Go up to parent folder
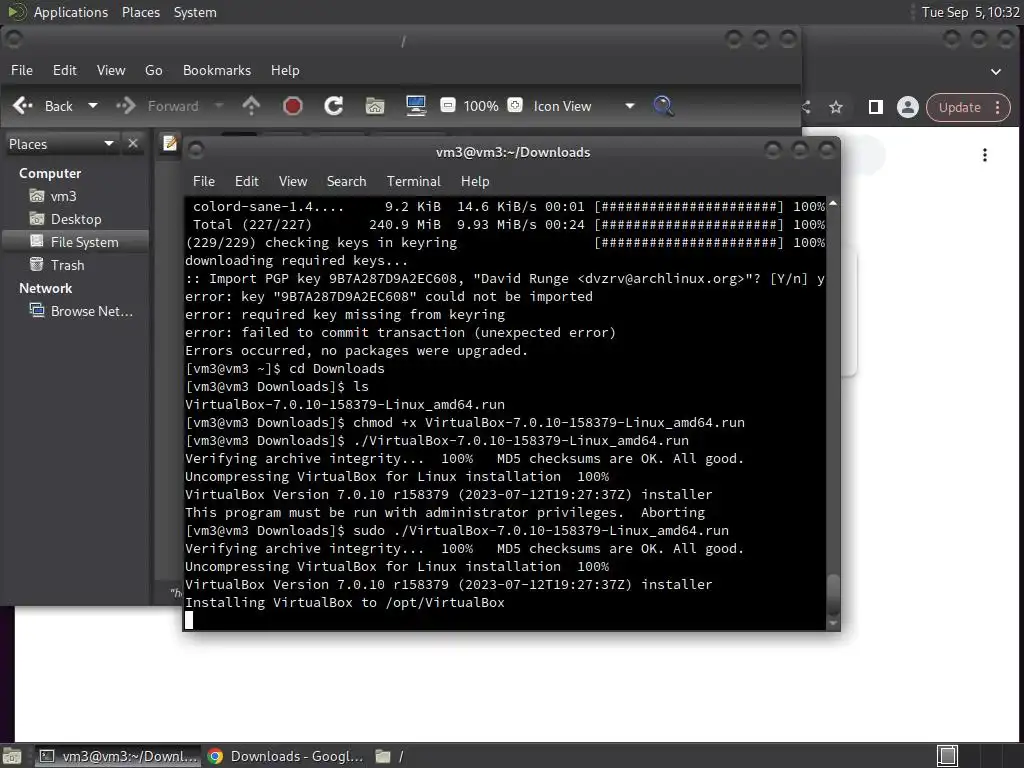Image resolution: width=1024 pixels, height=768 pixels. 251,106
